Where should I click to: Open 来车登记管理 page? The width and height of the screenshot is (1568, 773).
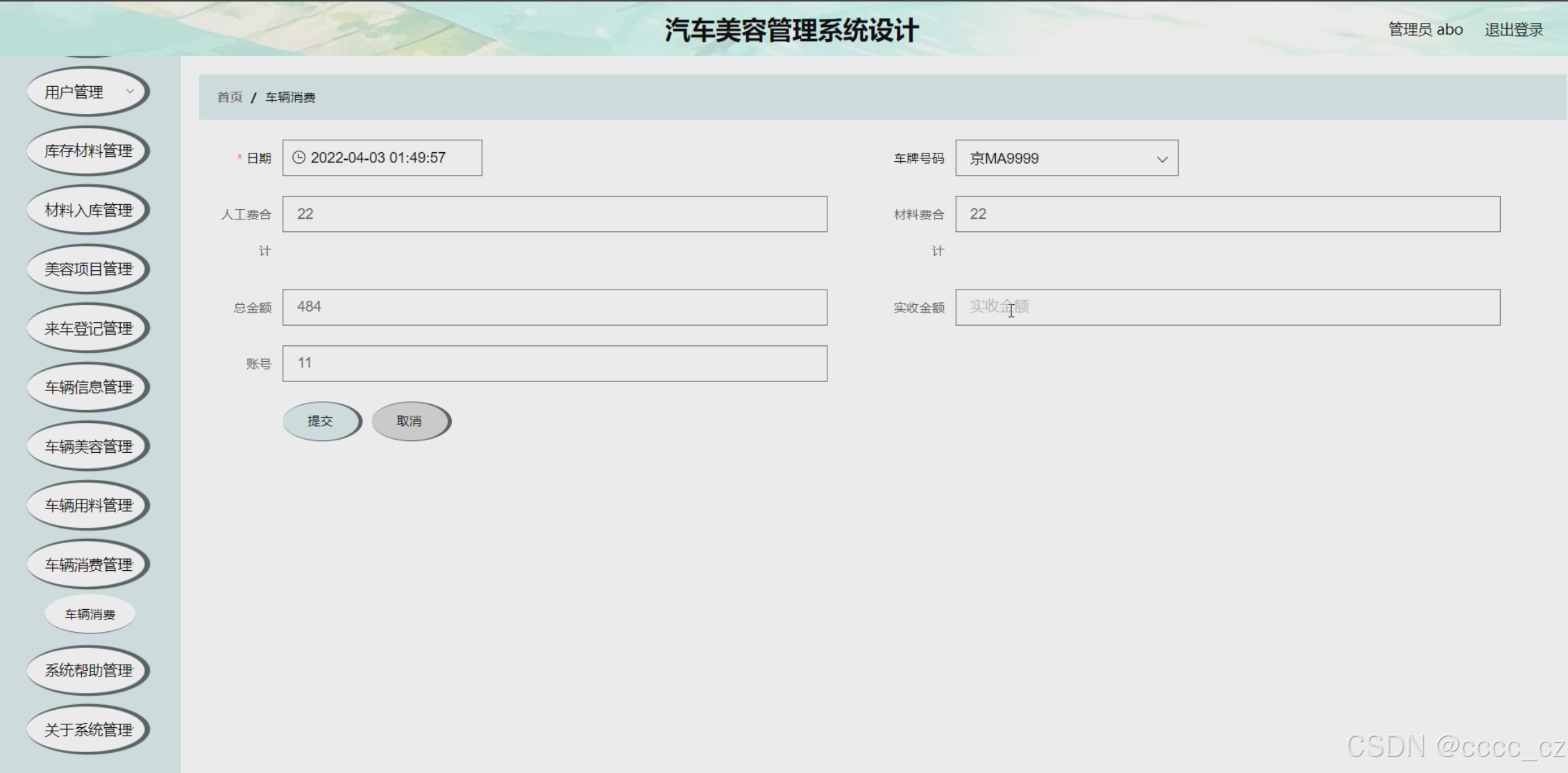pyautogui.click(x=87, y=327)
